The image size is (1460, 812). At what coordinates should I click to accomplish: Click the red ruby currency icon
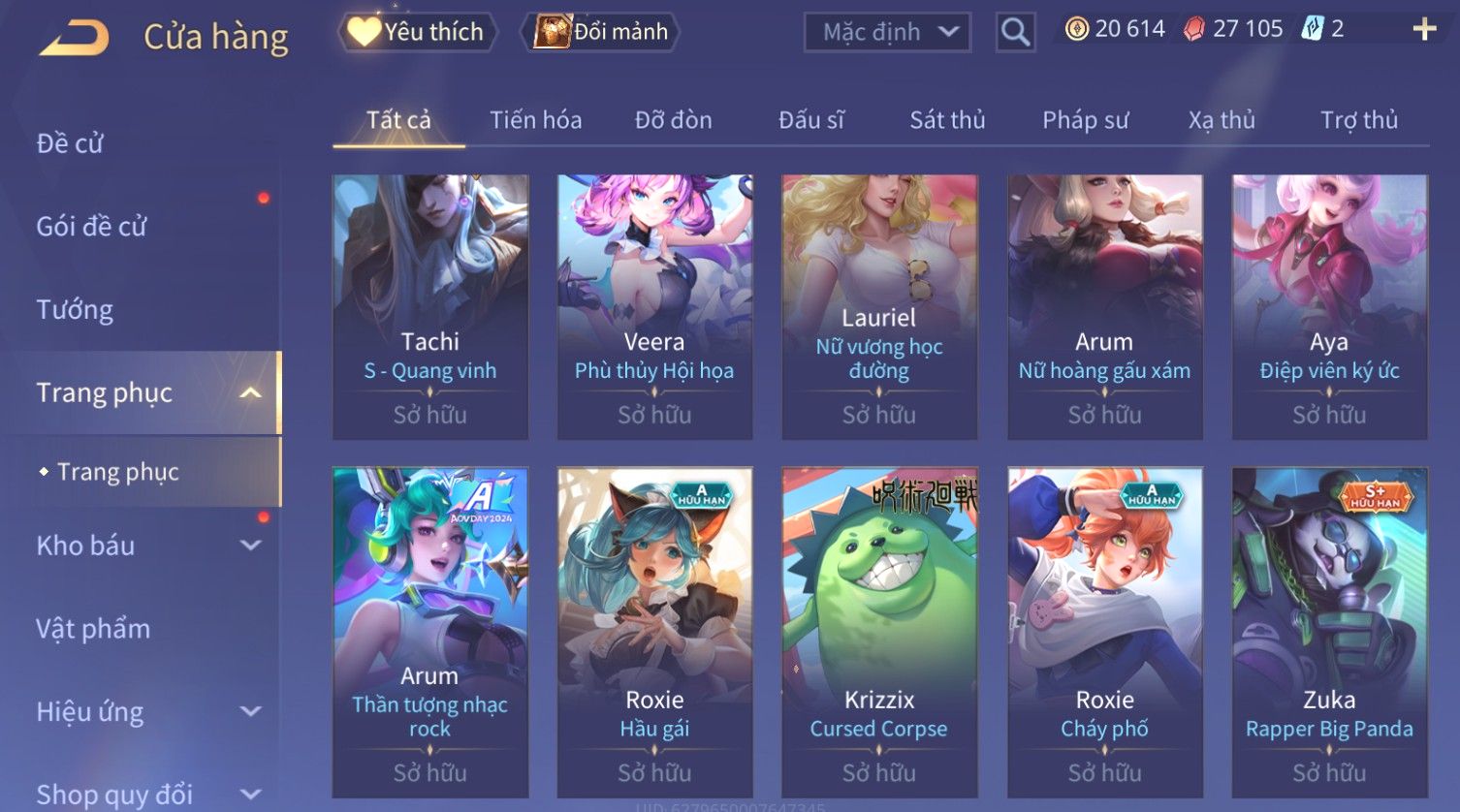[x=1194, y=30]
